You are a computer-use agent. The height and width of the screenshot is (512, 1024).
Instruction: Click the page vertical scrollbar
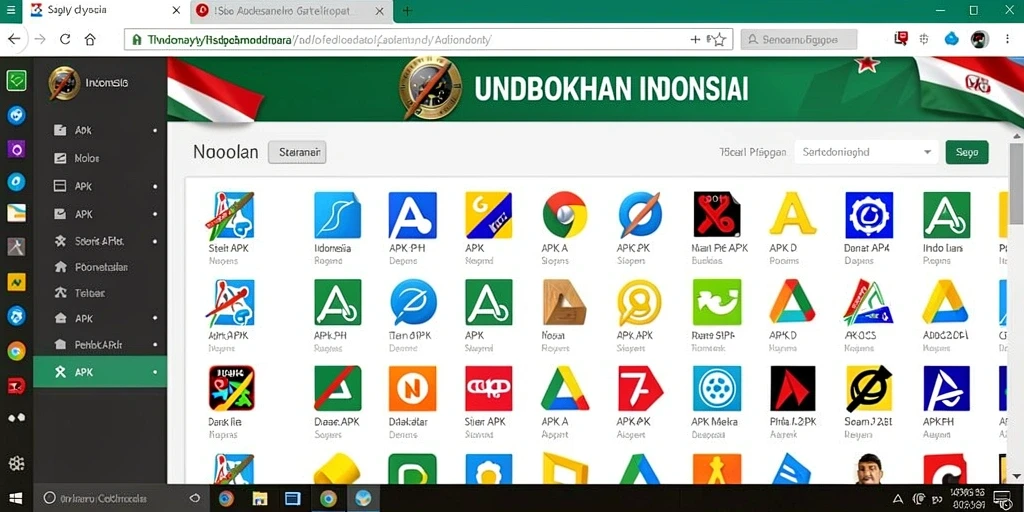(x=1016, y=182)
